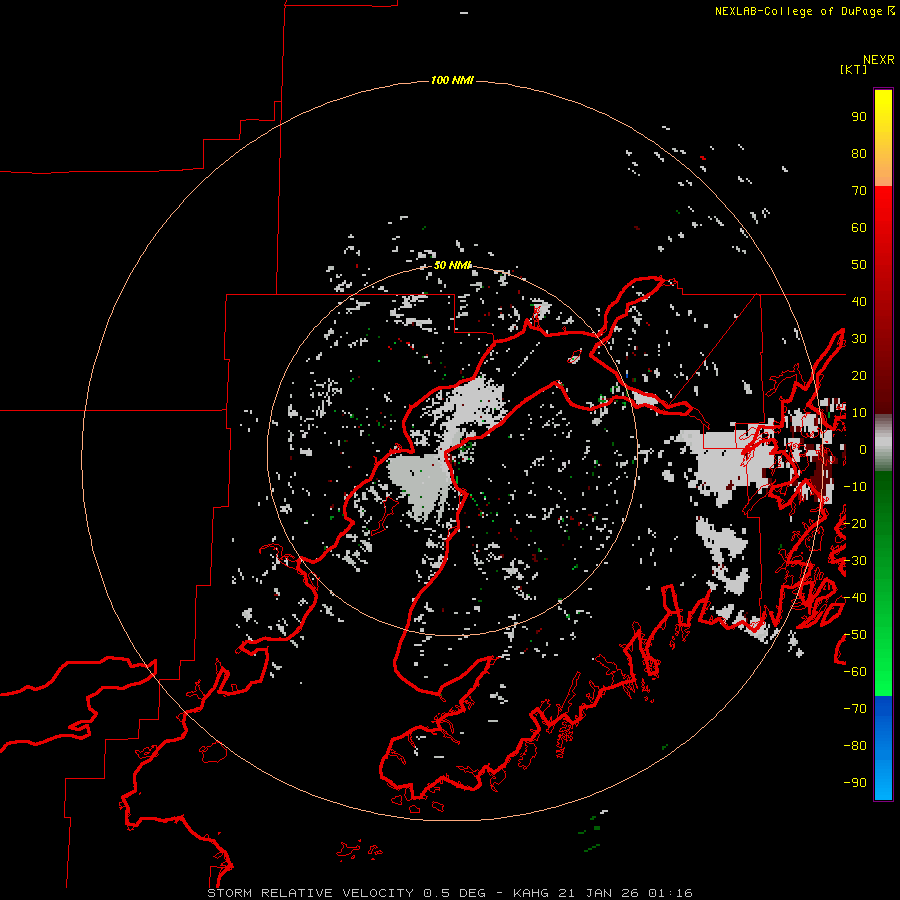Click the -70 value on velocity scale
900x900 pixels.
tap(855, 709)
